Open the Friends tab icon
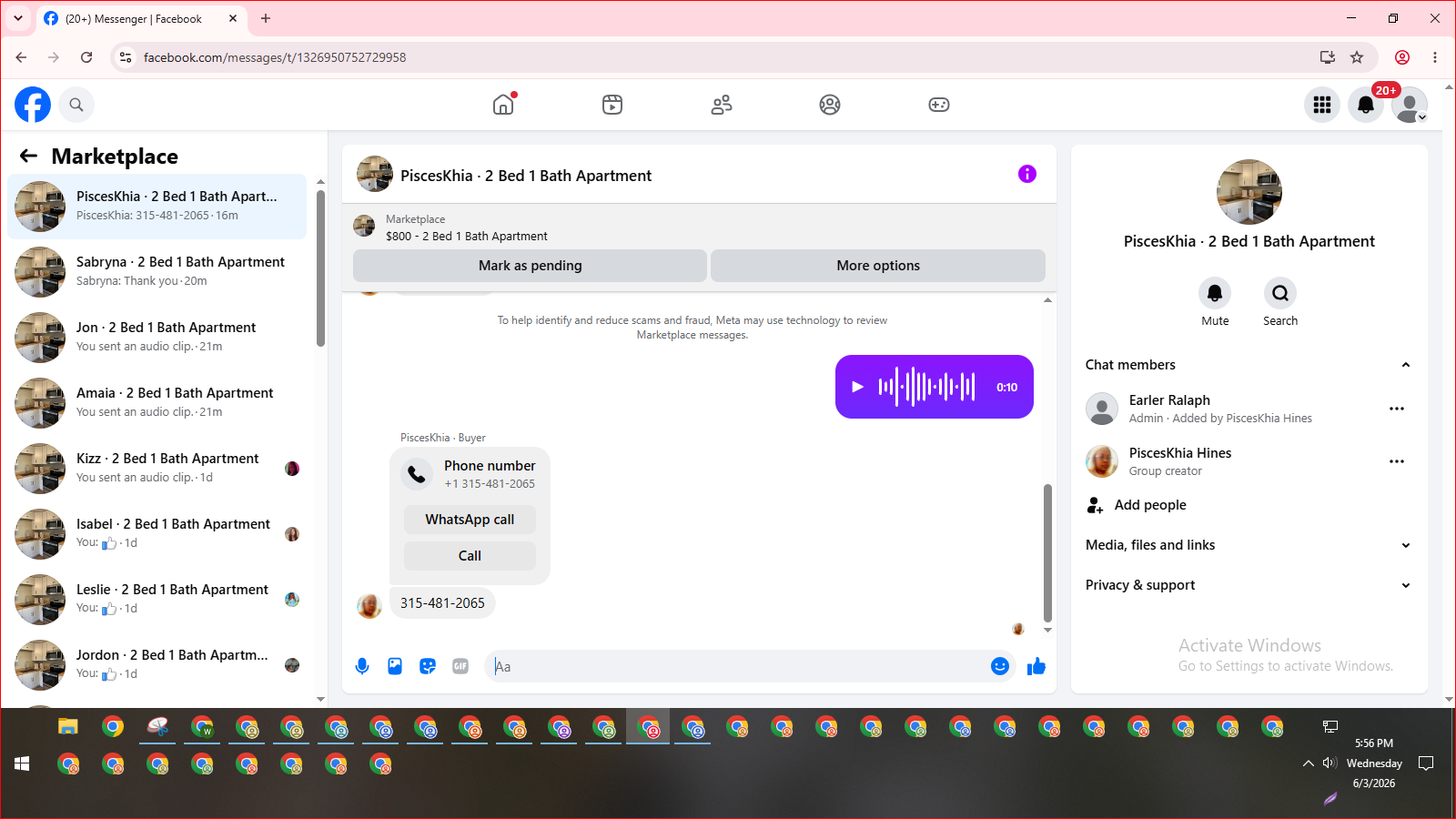The height and width of the screenshot is (819, 1456). coord(722,105)
